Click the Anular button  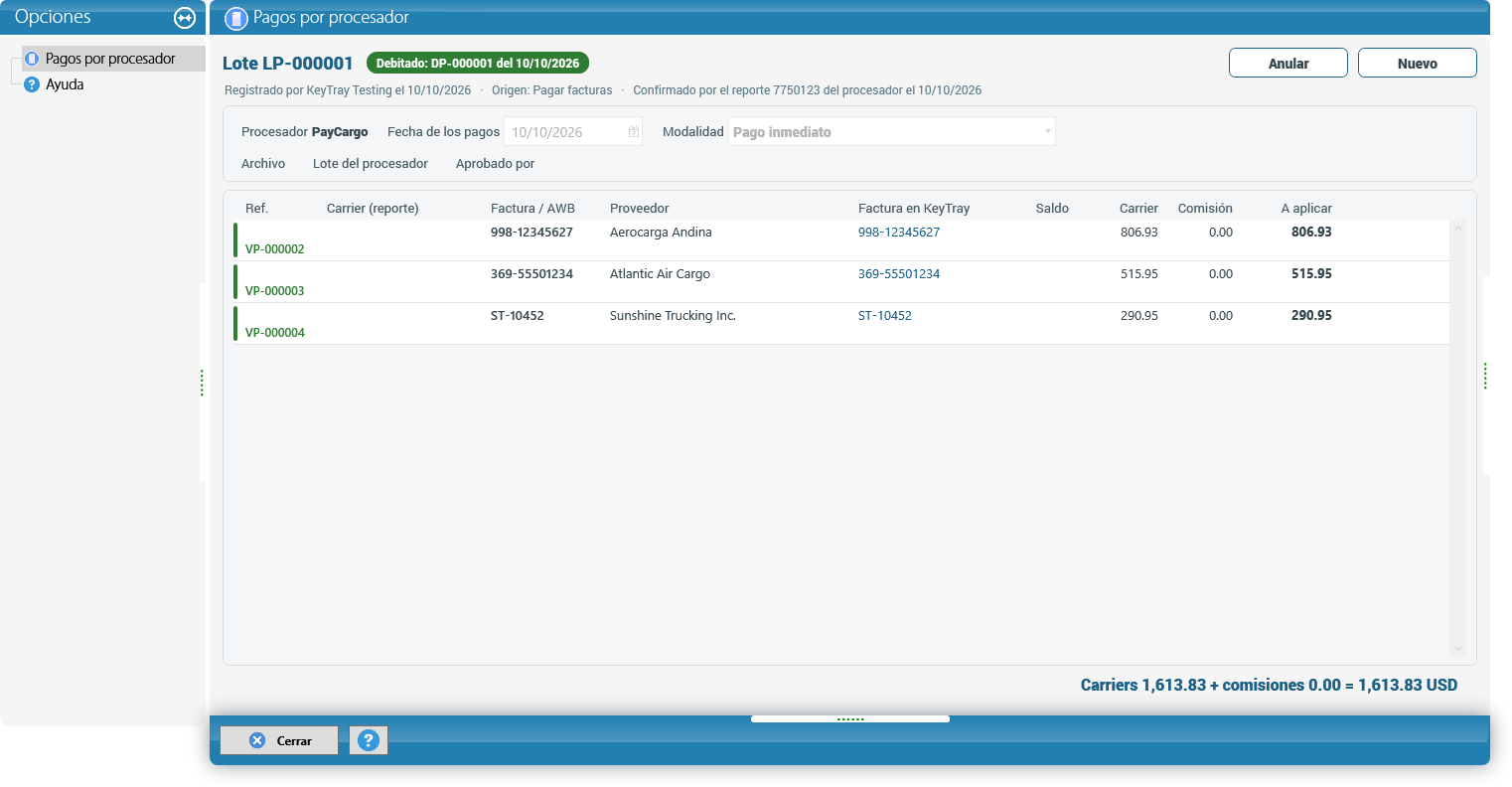(1288, 63)
